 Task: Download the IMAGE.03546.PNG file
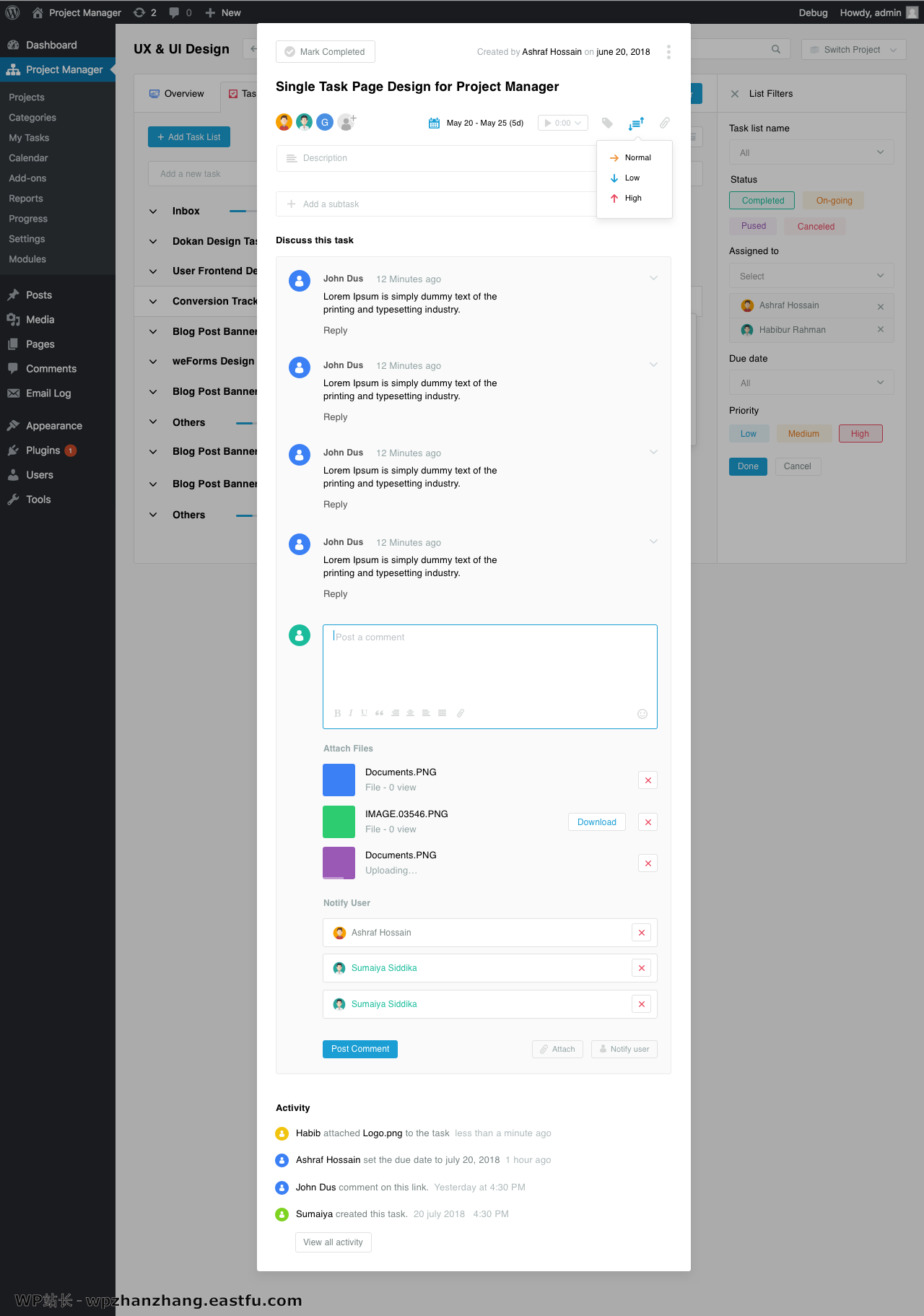point(596,822)
